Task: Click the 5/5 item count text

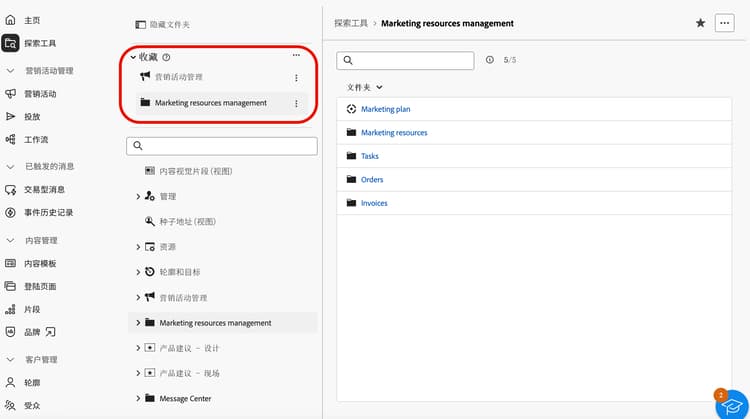Action: (x=509, y=60)
